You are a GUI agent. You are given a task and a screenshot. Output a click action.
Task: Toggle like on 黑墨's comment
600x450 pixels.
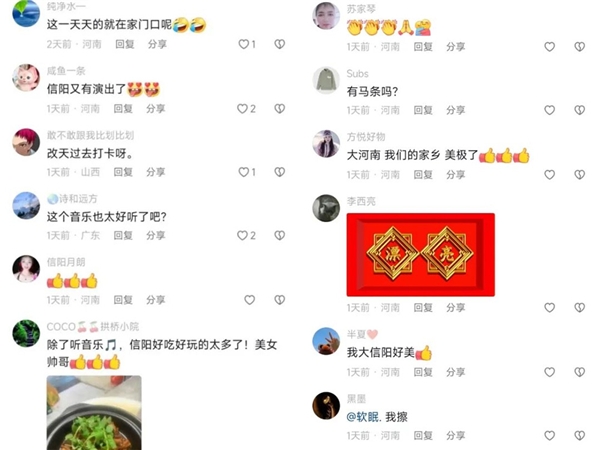click(549, 435)
